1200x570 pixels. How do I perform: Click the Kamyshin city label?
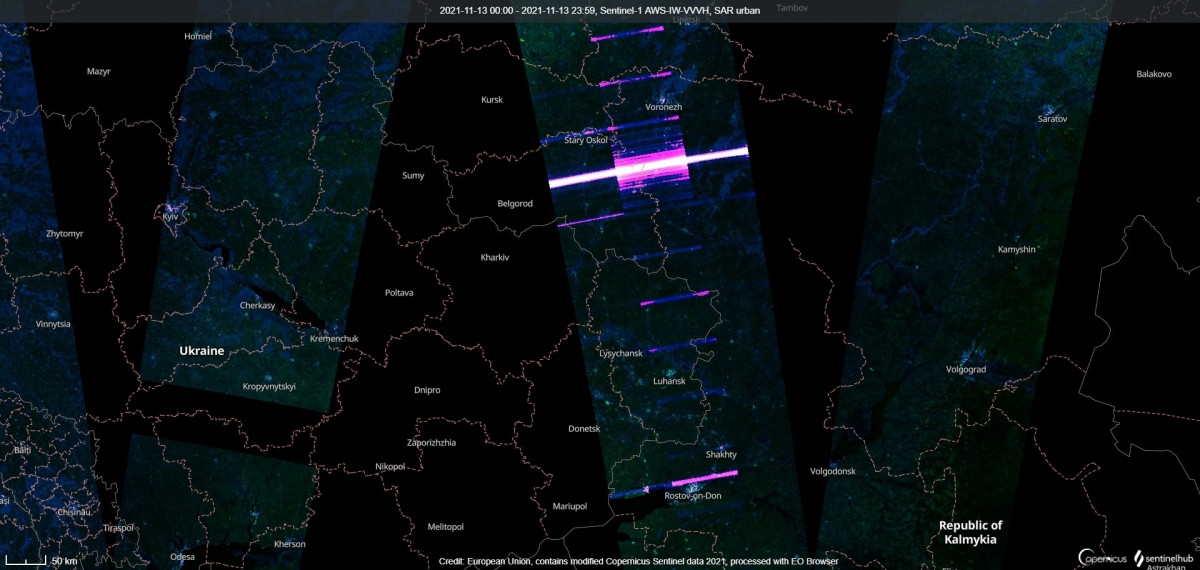point(1017,249)
